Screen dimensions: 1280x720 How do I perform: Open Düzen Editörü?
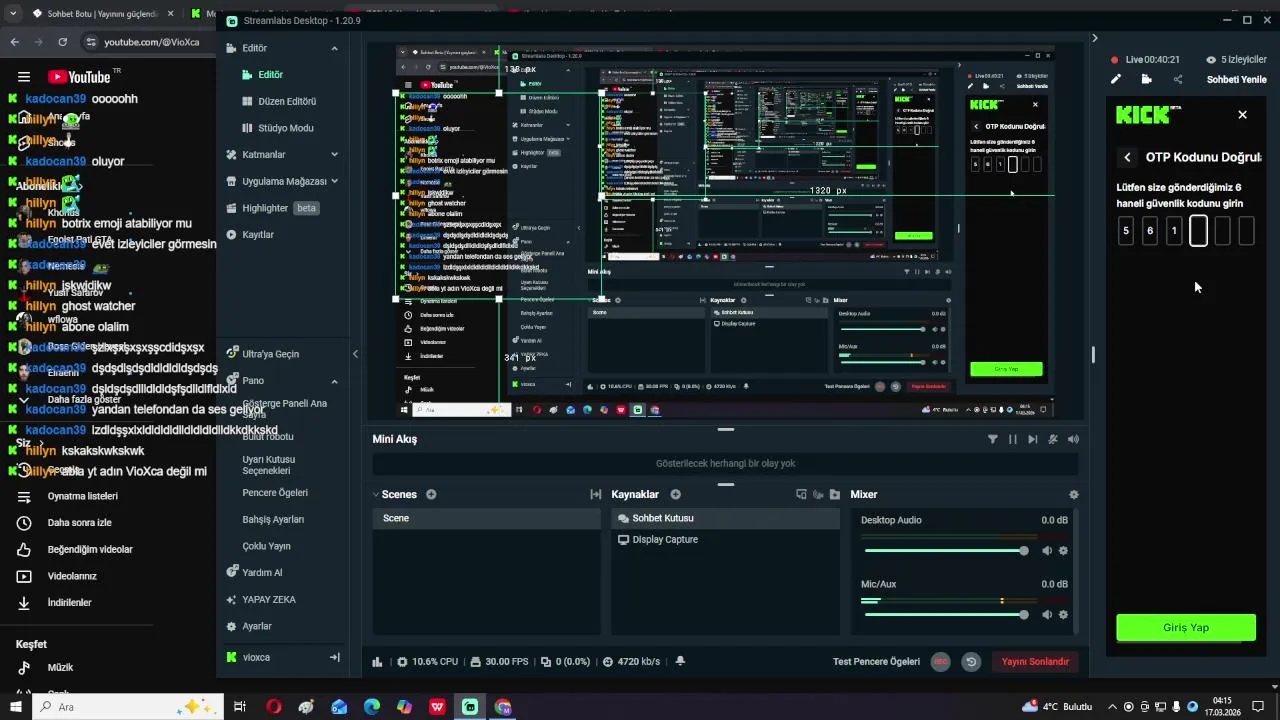280,101
